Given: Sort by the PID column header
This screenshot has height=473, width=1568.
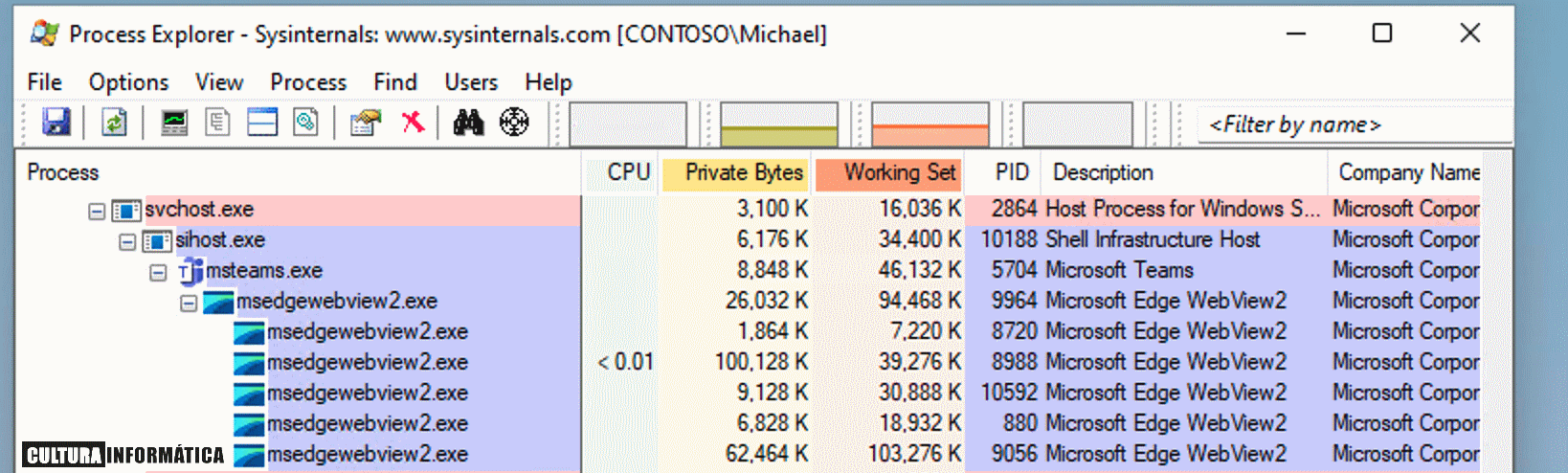Looking at the screenshot, I should point(1002,172).
